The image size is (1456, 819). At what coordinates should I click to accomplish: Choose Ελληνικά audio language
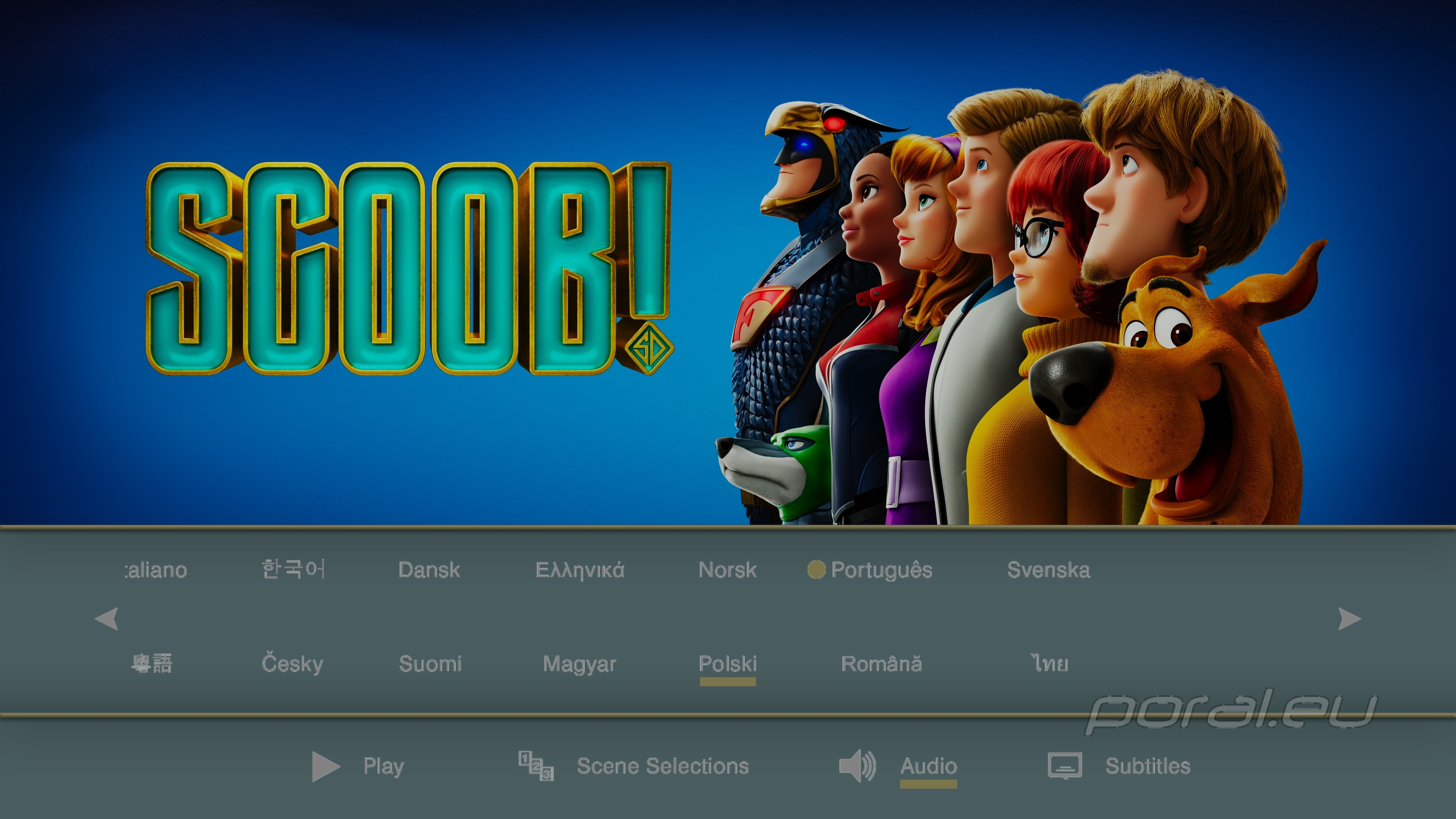tap(580, 570)
